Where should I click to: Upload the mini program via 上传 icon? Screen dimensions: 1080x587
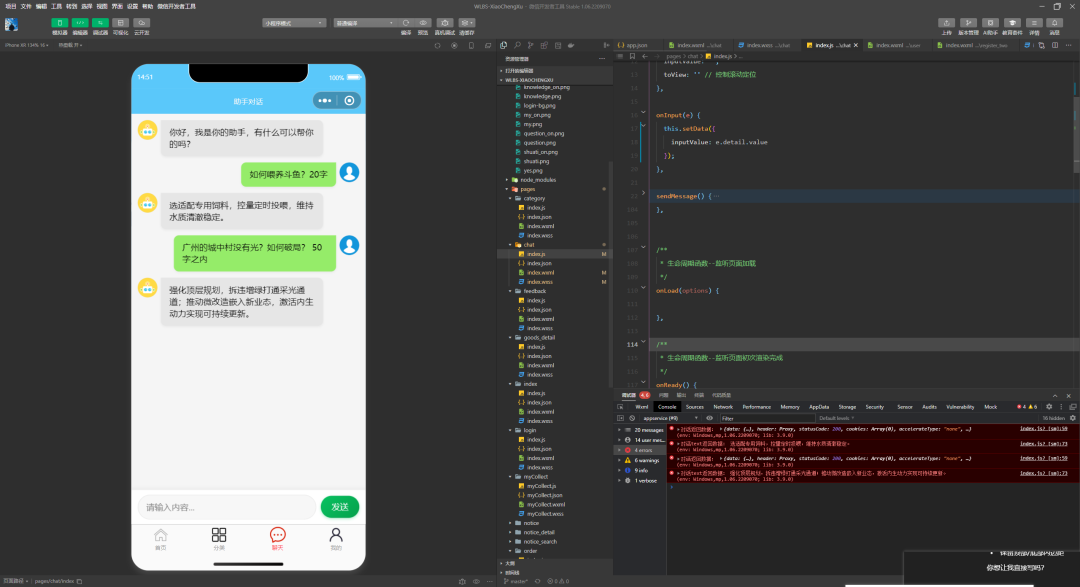(x=947, y=23)
